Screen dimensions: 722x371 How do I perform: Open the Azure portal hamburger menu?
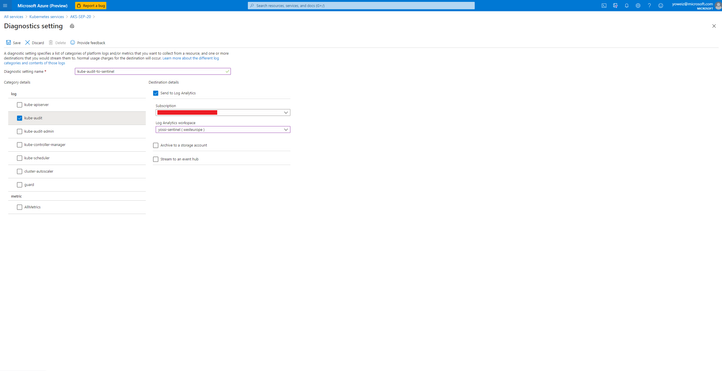point(6,6)
